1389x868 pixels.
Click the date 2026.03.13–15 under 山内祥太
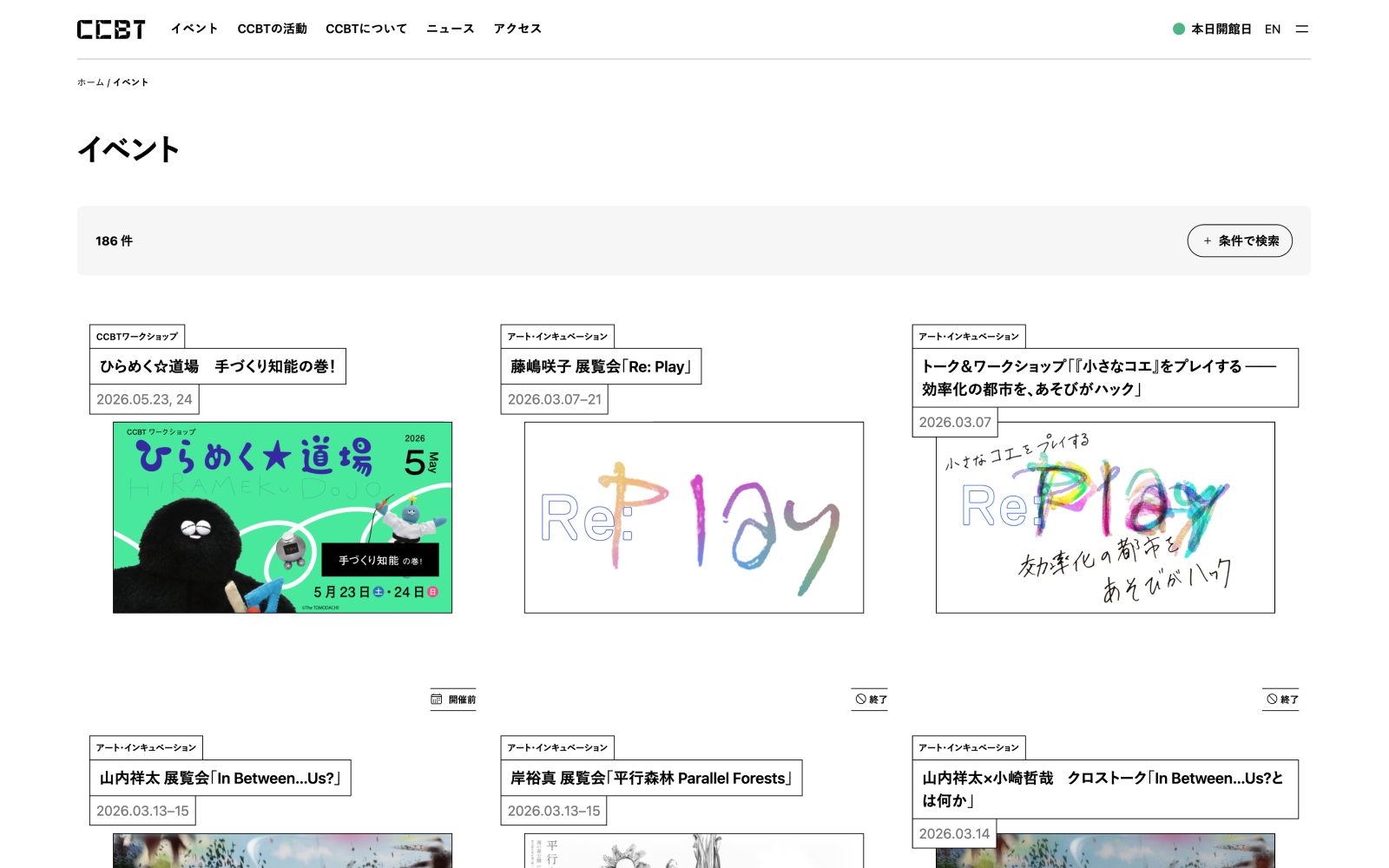[142, 811]
